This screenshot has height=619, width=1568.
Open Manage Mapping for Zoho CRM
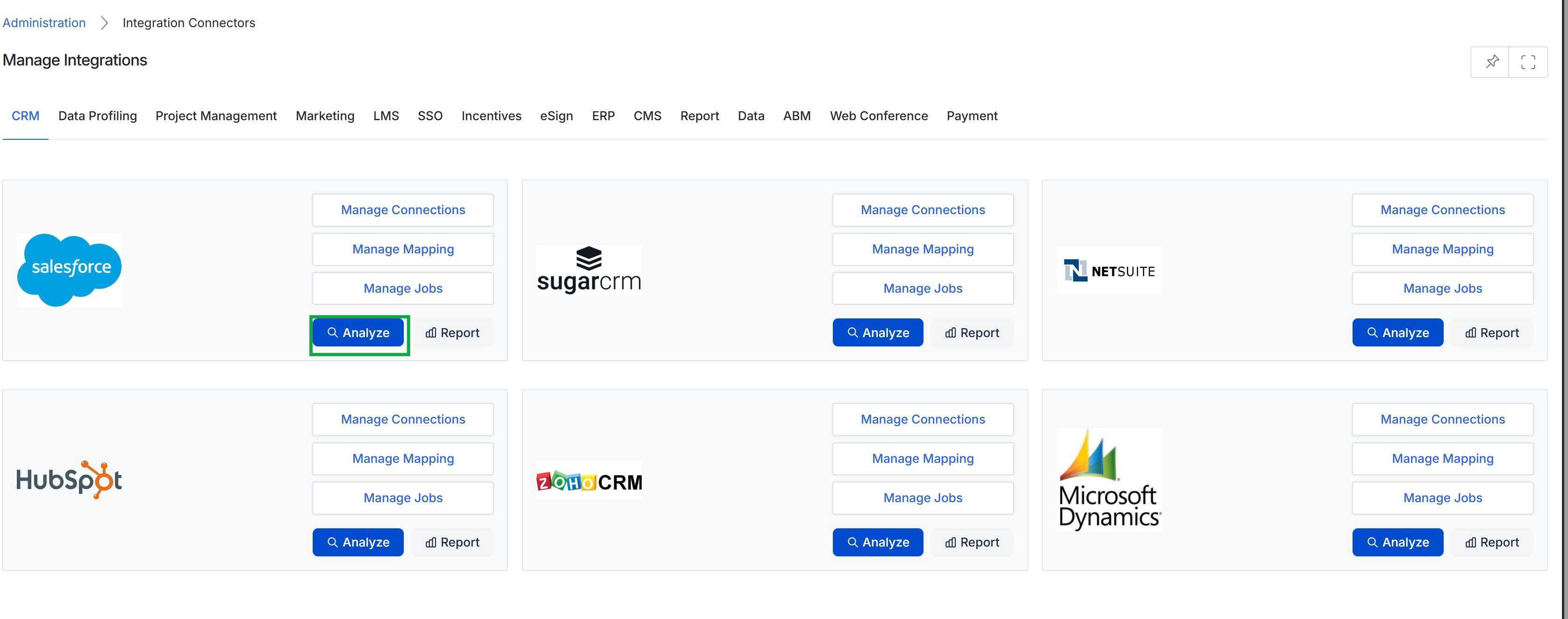coord(923,459)
